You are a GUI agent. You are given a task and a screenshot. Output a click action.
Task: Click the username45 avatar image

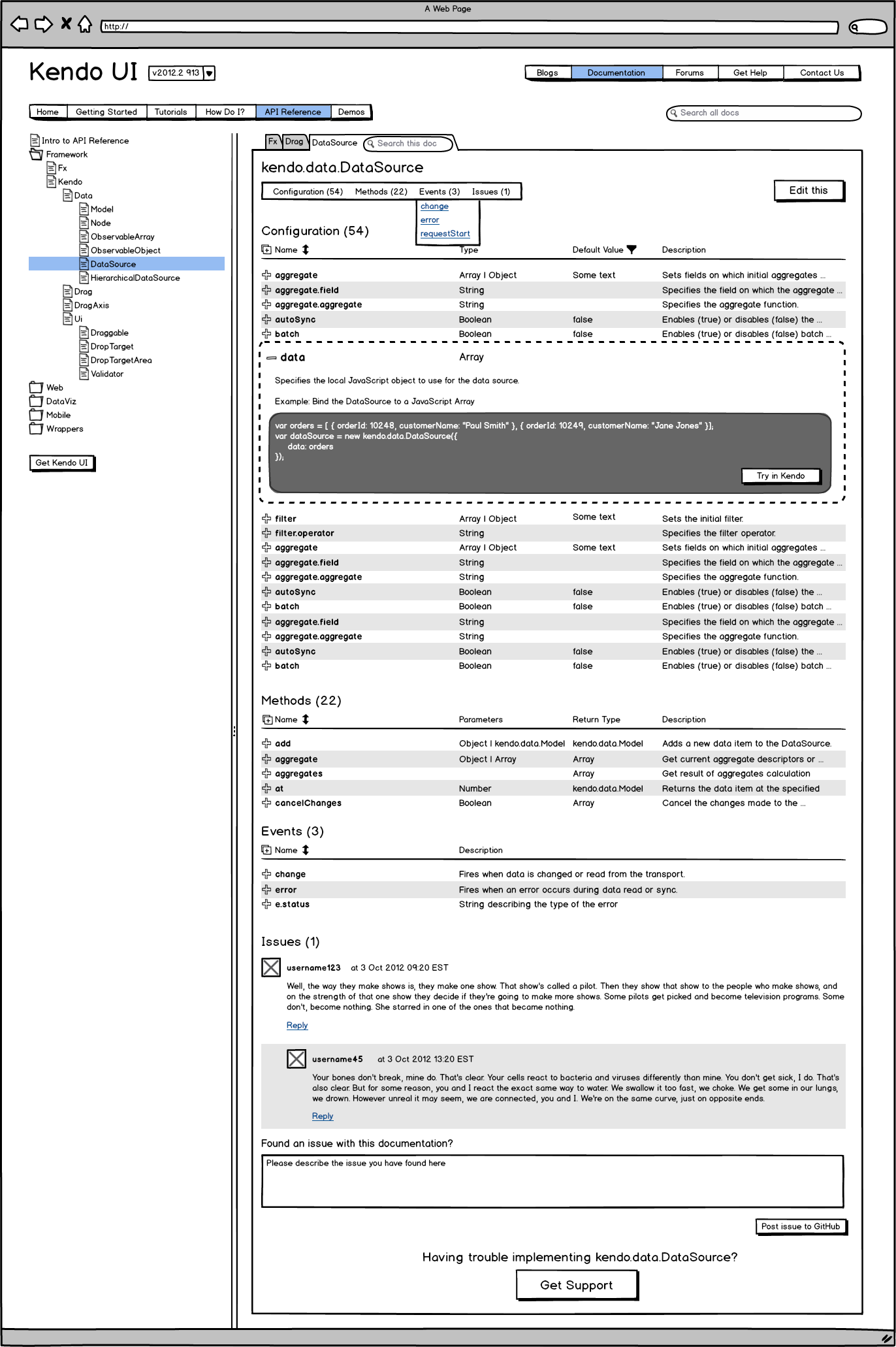coord(296,1059)
